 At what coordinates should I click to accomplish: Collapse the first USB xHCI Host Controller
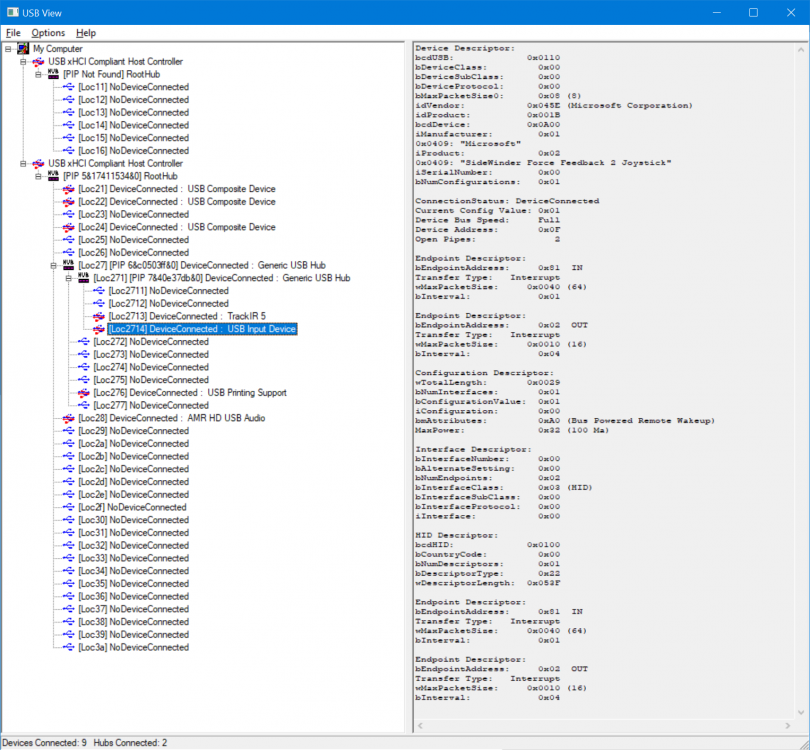(23, 61)
